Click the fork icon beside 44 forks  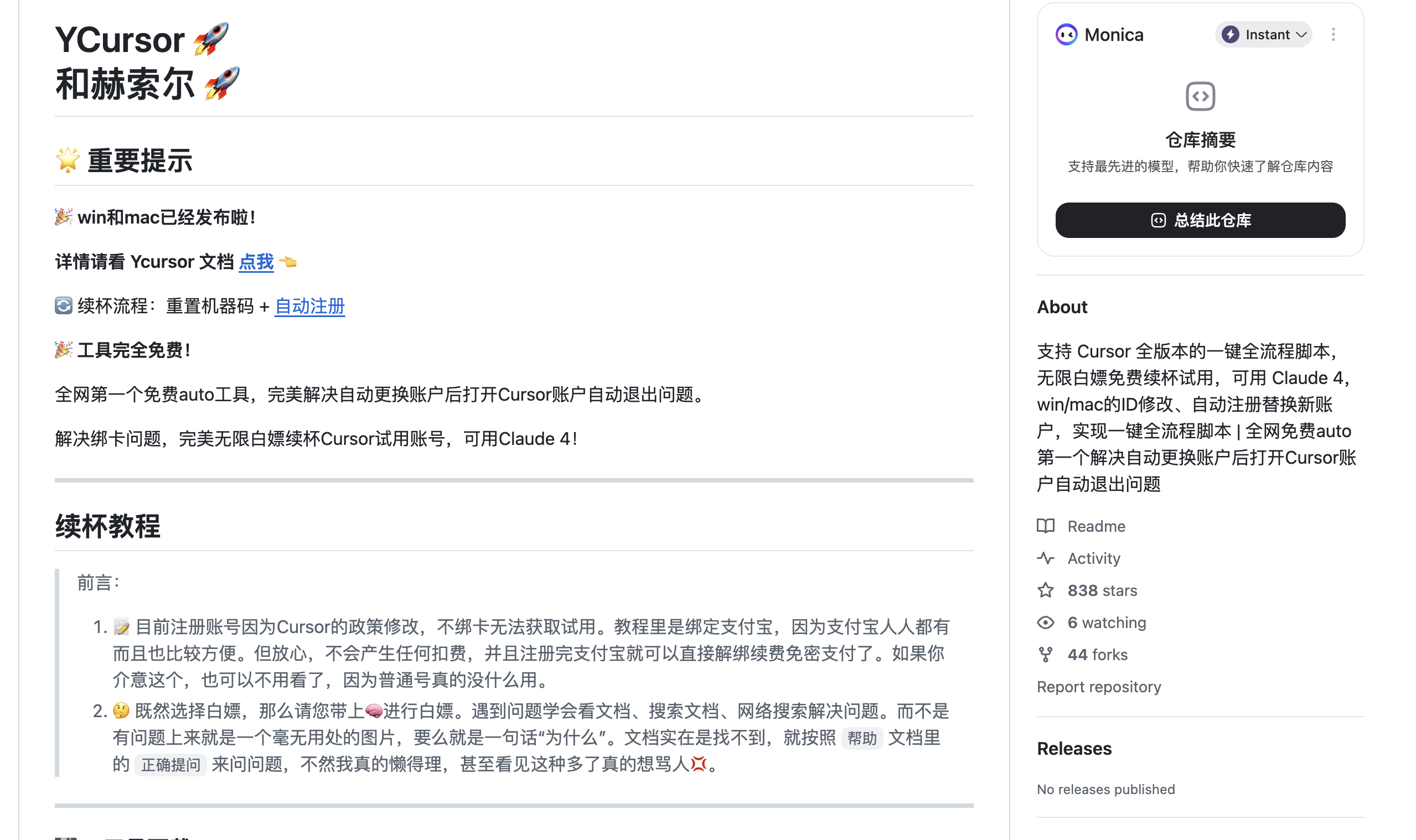1046,654
